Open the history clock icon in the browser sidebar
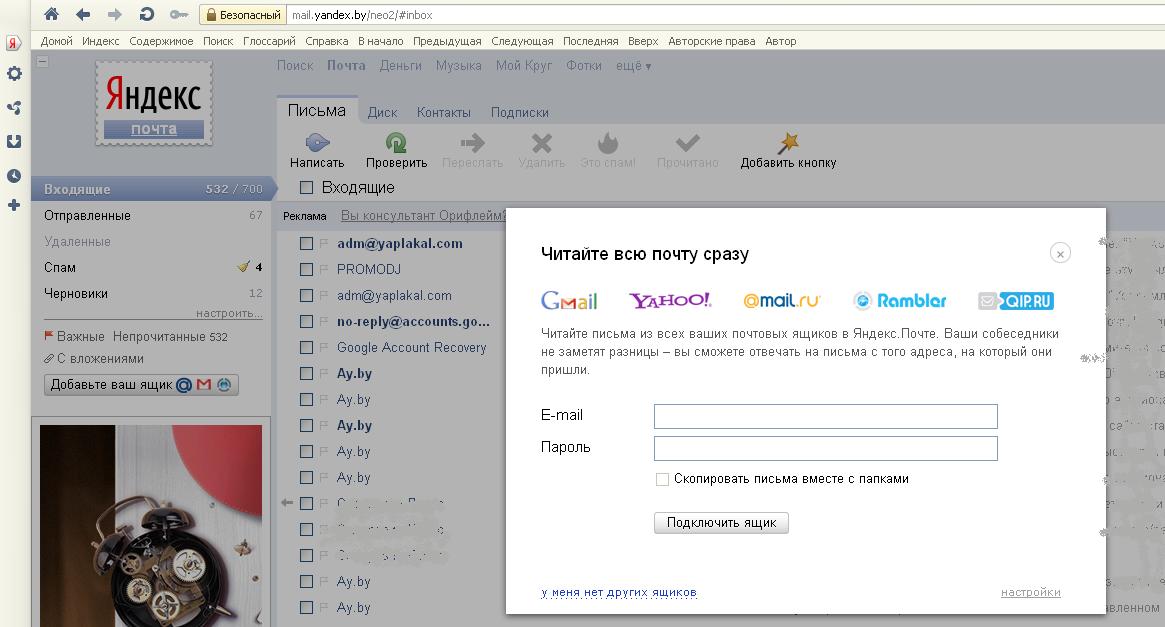Screen dimensions: 1165x627 pyautogui.click(x=13, y=175)
